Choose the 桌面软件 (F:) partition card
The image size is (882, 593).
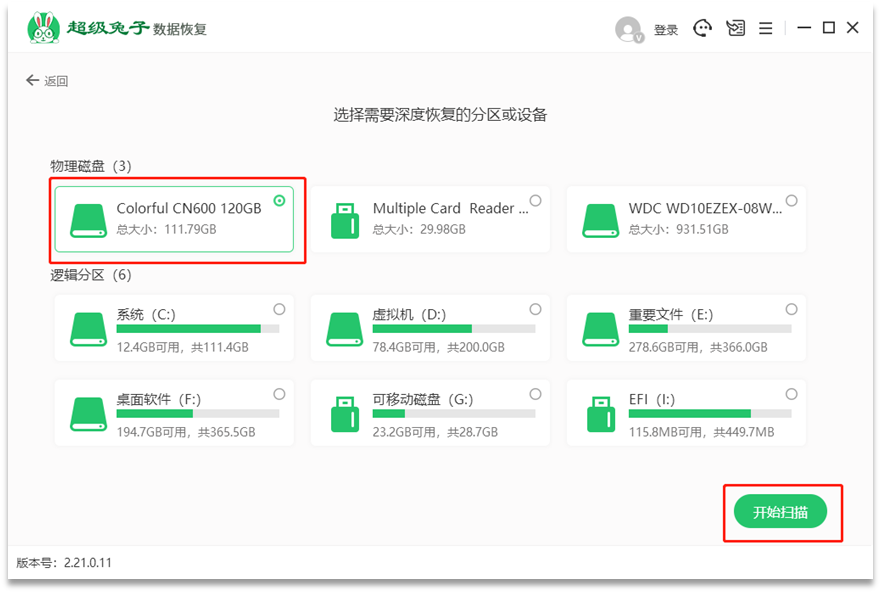174,414
